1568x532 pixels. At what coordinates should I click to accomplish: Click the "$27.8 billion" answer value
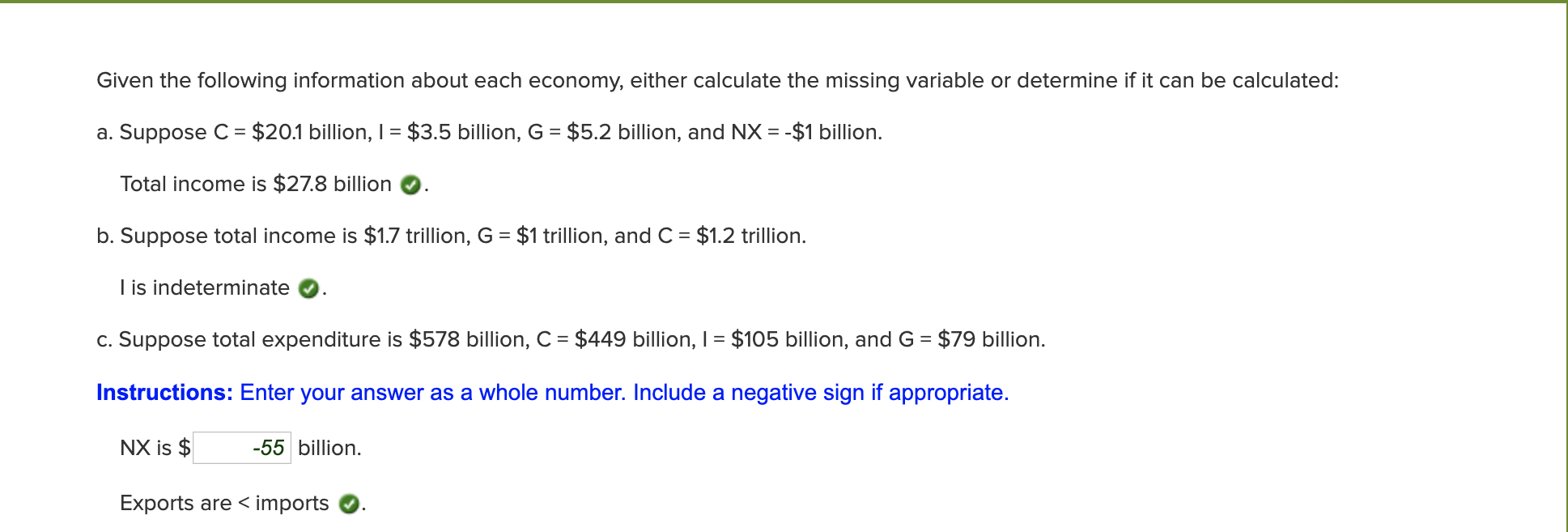pyautogui.click(x=332, y=185)
